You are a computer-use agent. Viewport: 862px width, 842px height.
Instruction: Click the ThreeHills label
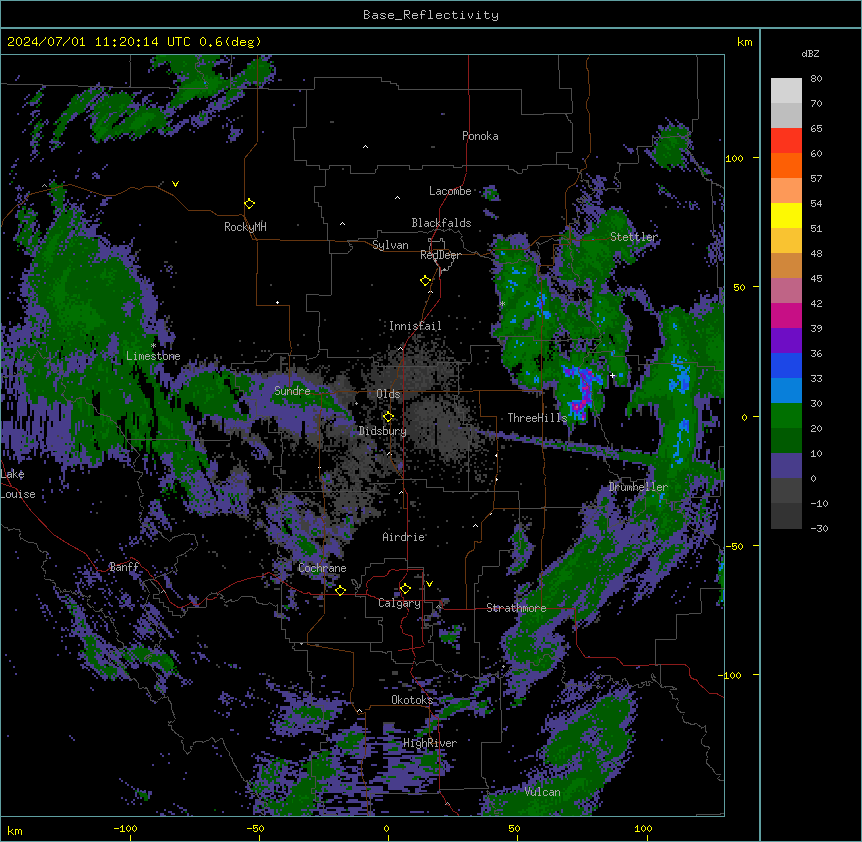[537, 418]
